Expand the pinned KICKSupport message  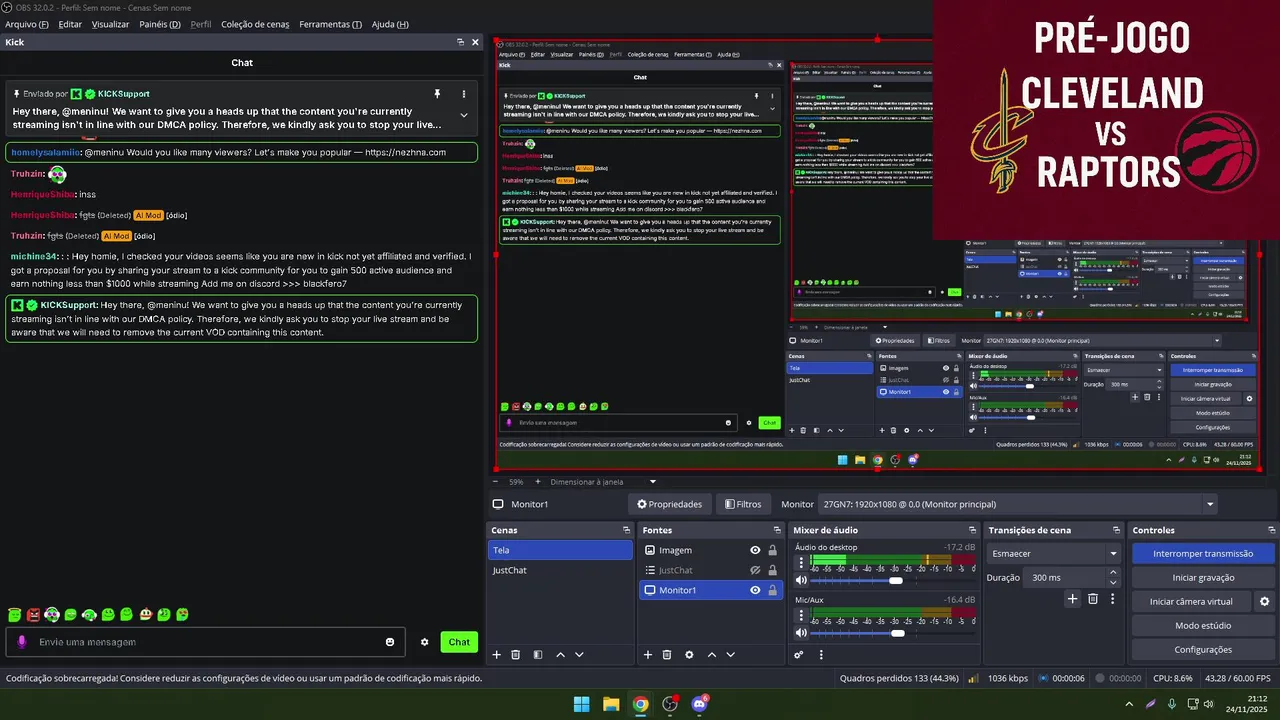tap(464, 115)
